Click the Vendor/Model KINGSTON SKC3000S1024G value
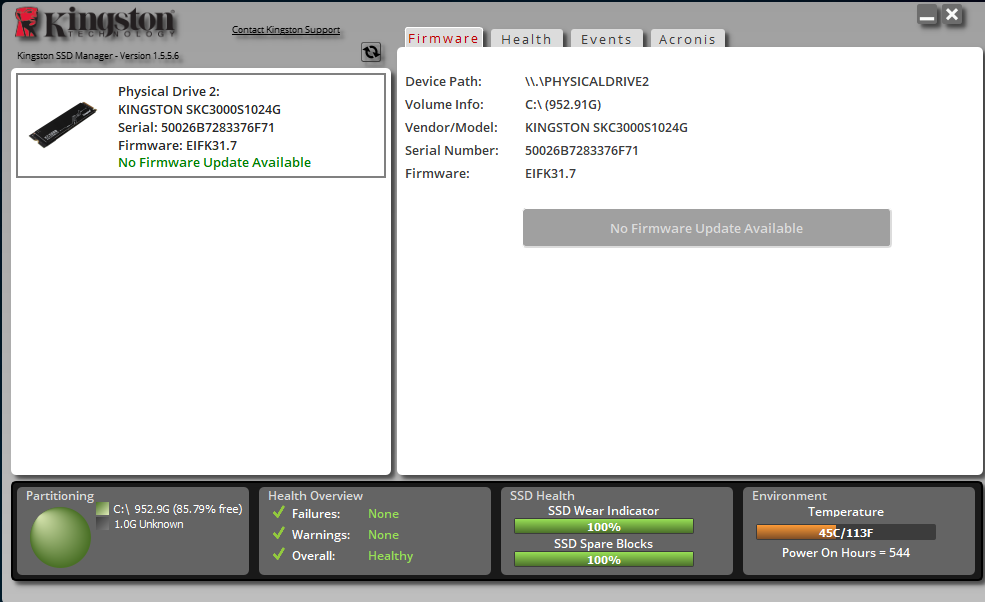Screen dimensions: 985x602 pos(606,128)
